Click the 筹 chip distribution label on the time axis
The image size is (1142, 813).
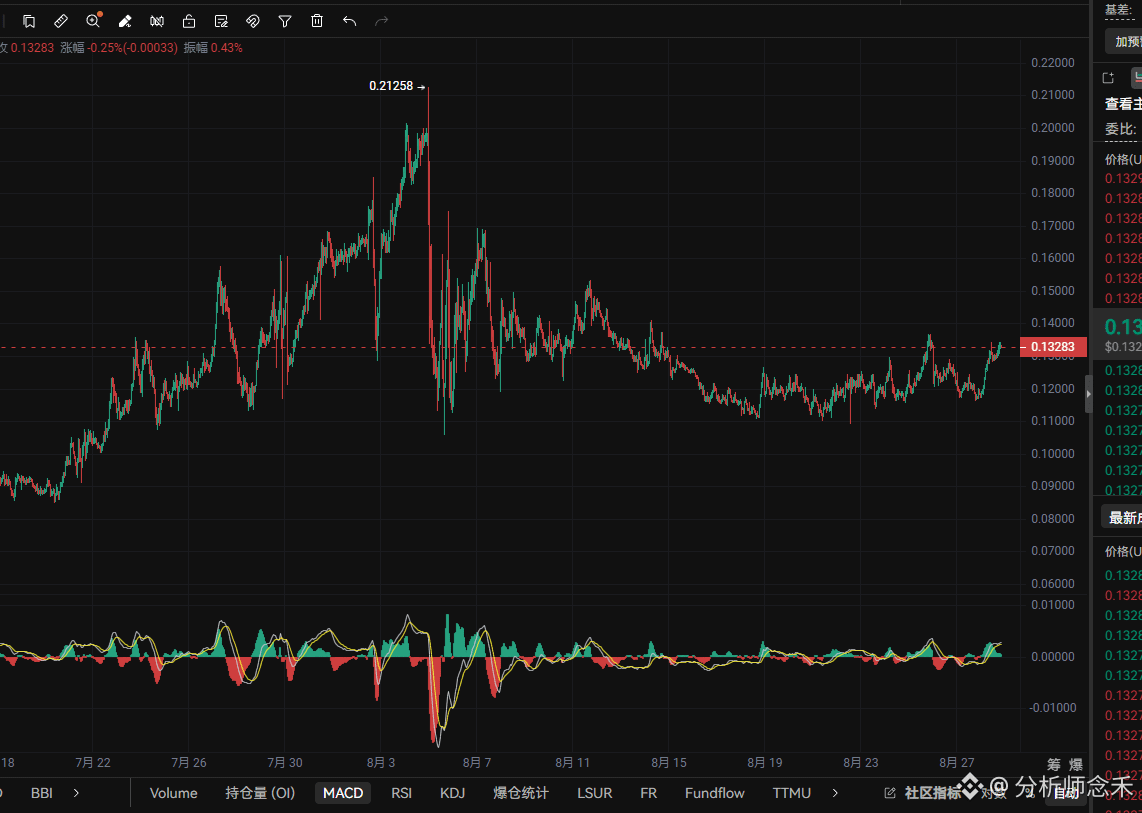click(x=1054, y=765)
